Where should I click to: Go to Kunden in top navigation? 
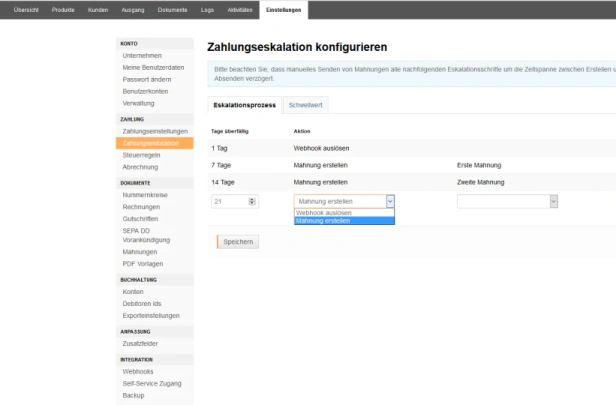tap(98, 10)
